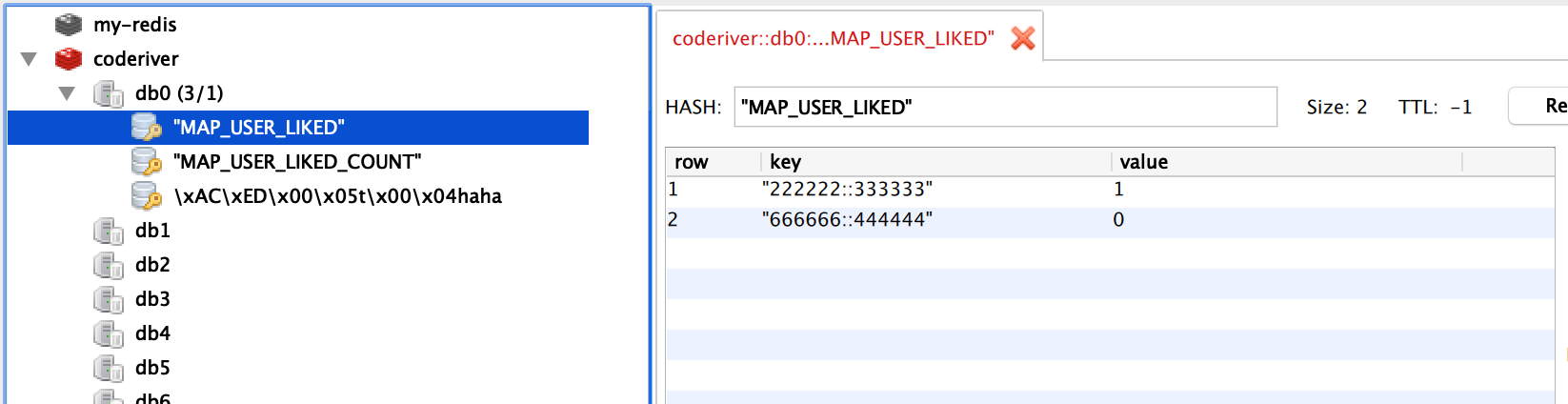Collapse the coderiver connection node

click(x=29, y=59)
